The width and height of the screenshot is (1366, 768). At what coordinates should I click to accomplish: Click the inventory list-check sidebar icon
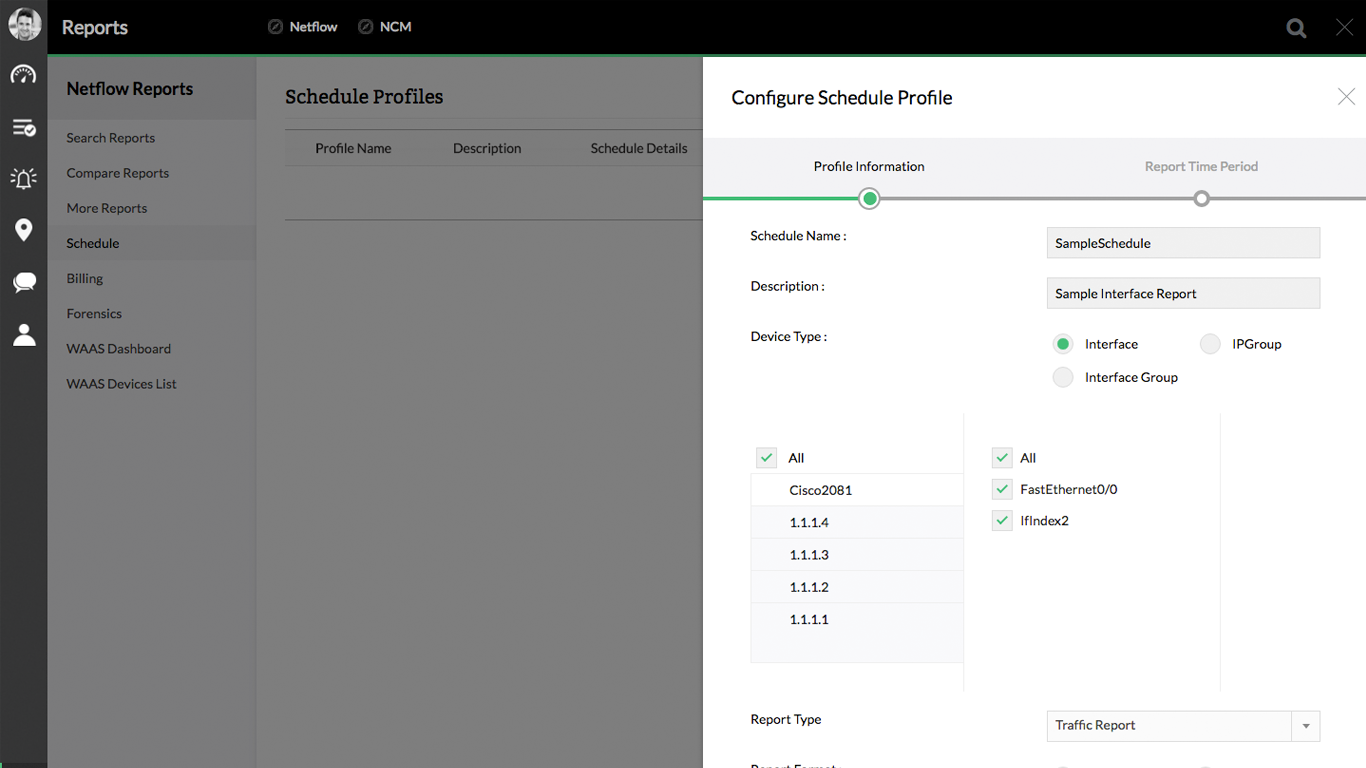[23, 127]
